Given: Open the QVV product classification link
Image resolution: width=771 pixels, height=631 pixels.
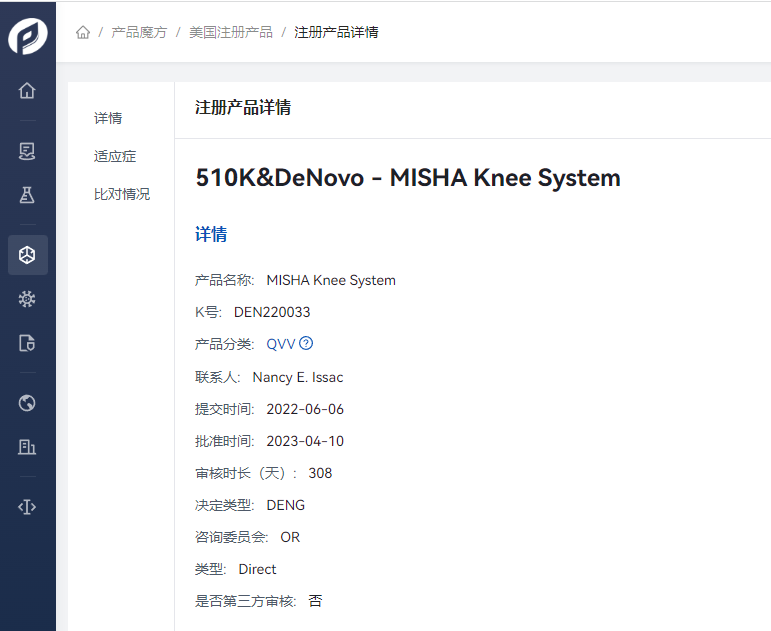Looking at the screenshot, I should (x=281, y=344).
